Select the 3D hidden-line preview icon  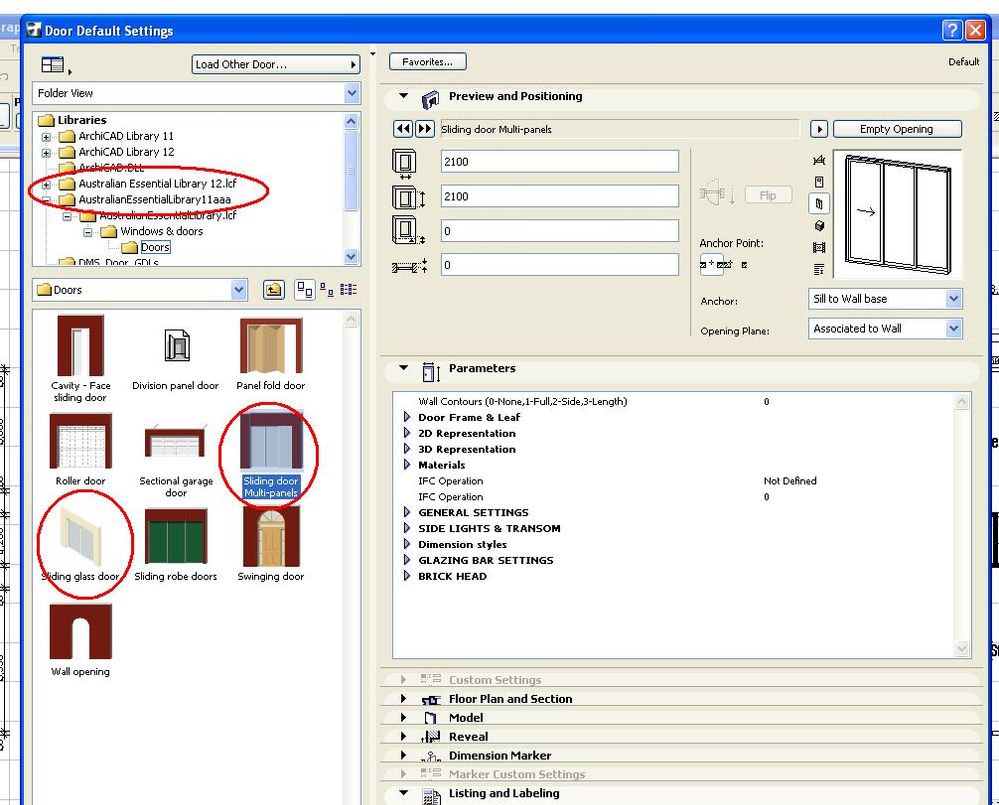tap(819, 204)
